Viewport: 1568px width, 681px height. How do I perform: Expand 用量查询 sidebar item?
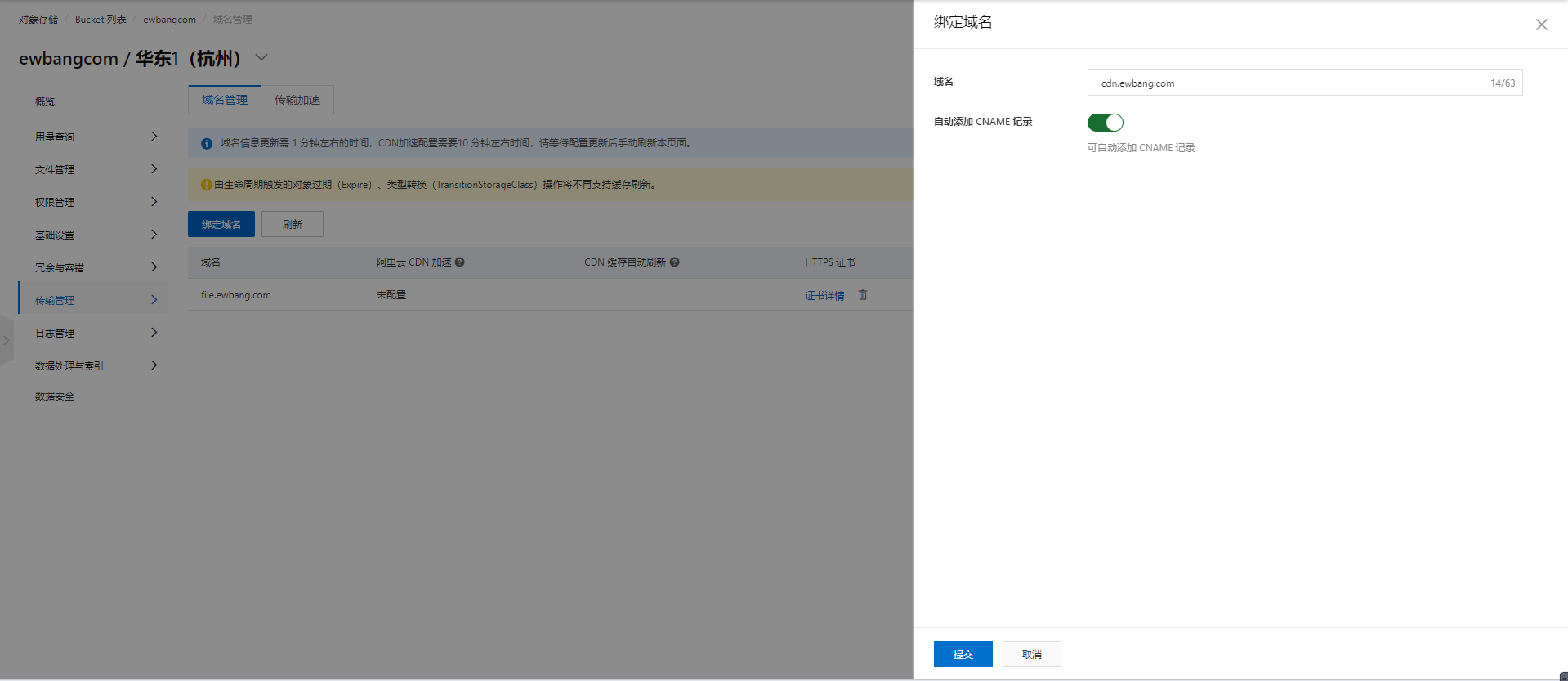[92, 137]
